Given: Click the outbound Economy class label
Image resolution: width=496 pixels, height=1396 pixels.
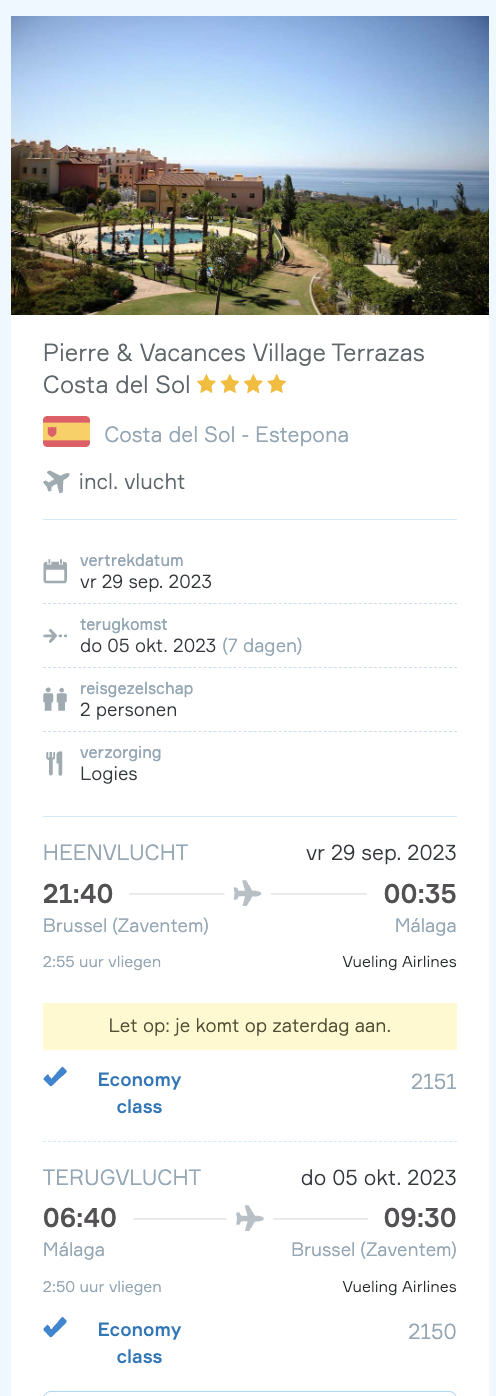Looking at the screenshot, I should click(x=139, y=1093).
